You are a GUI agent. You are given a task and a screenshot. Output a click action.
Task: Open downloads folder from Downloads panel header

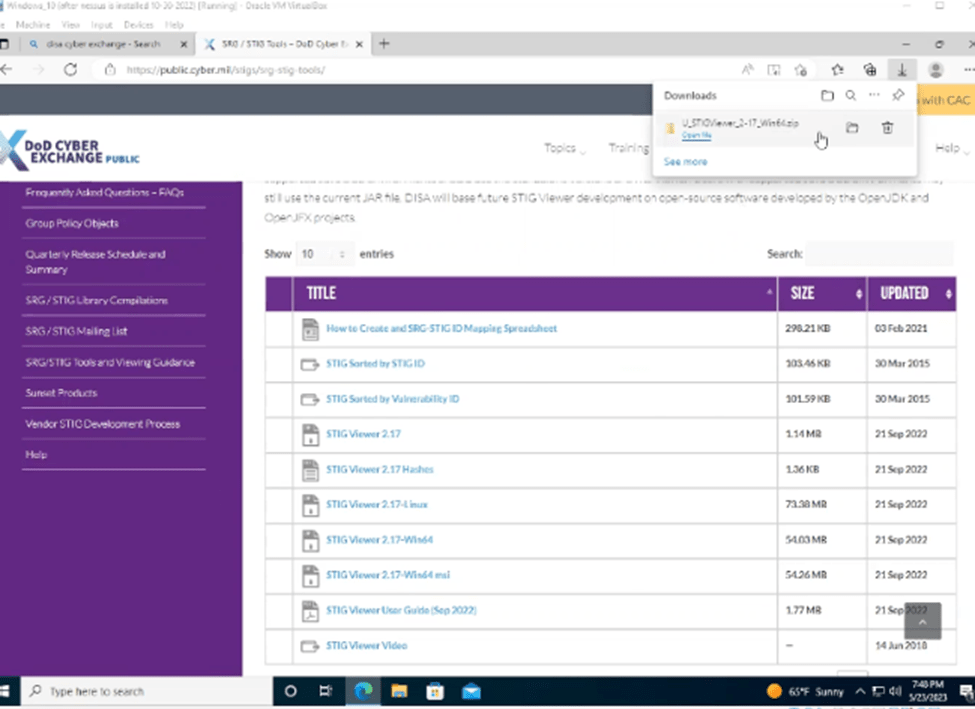point(827,96)
